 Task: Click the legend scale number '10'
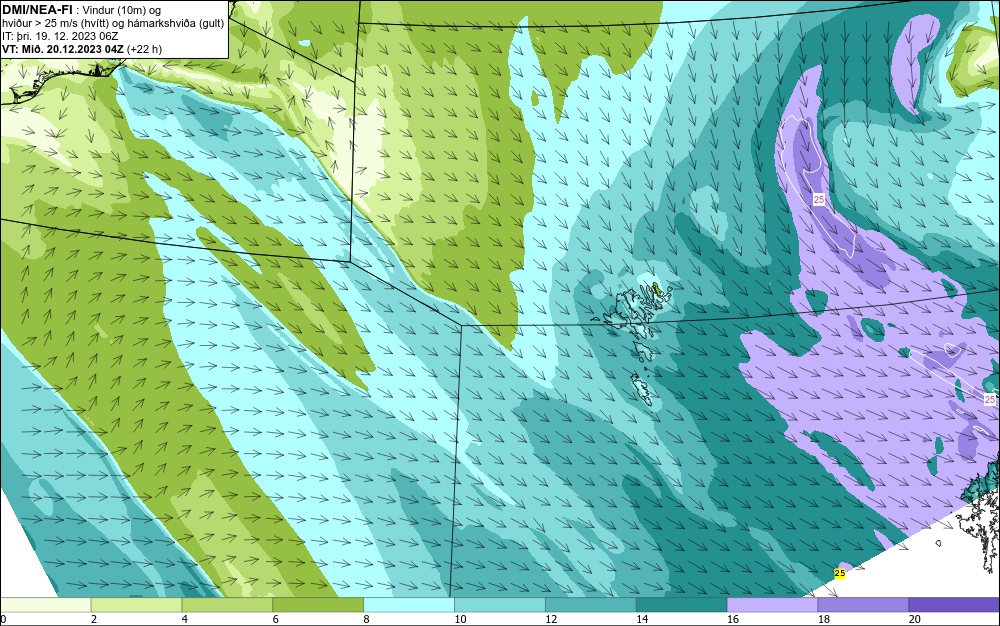point(460,619)
